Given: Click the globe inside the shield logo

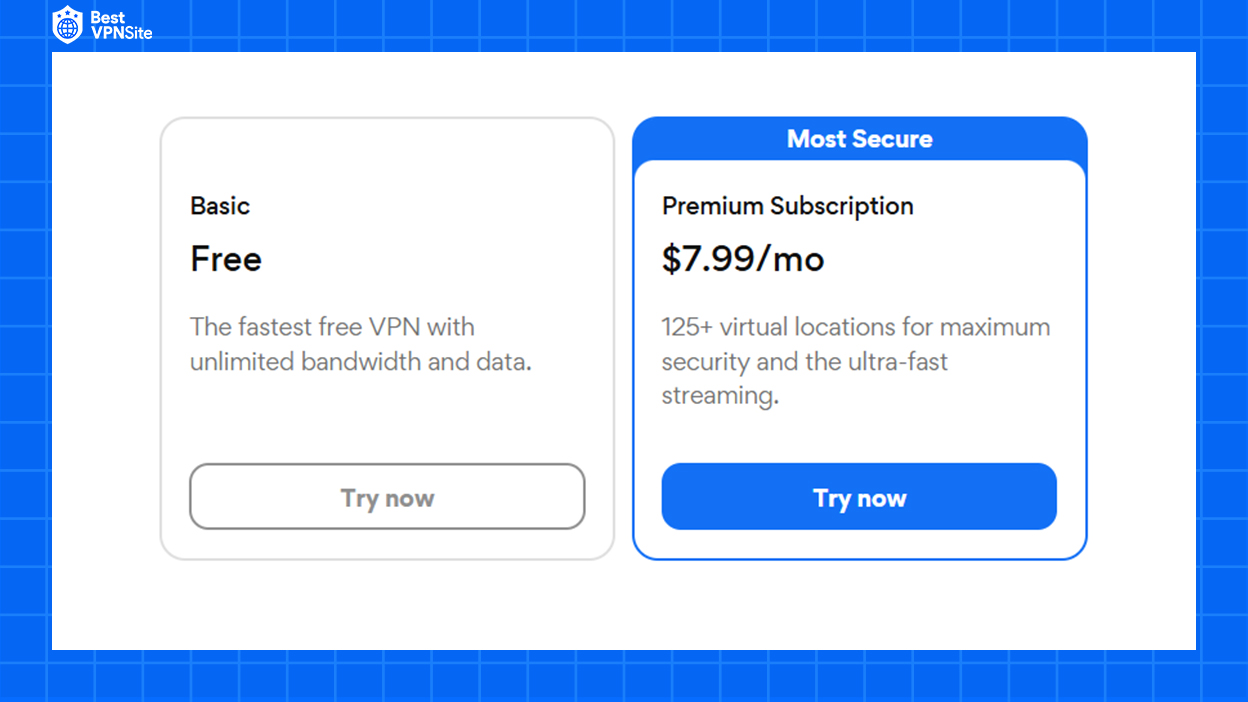Looking at the screenshot, I should 68,28.
